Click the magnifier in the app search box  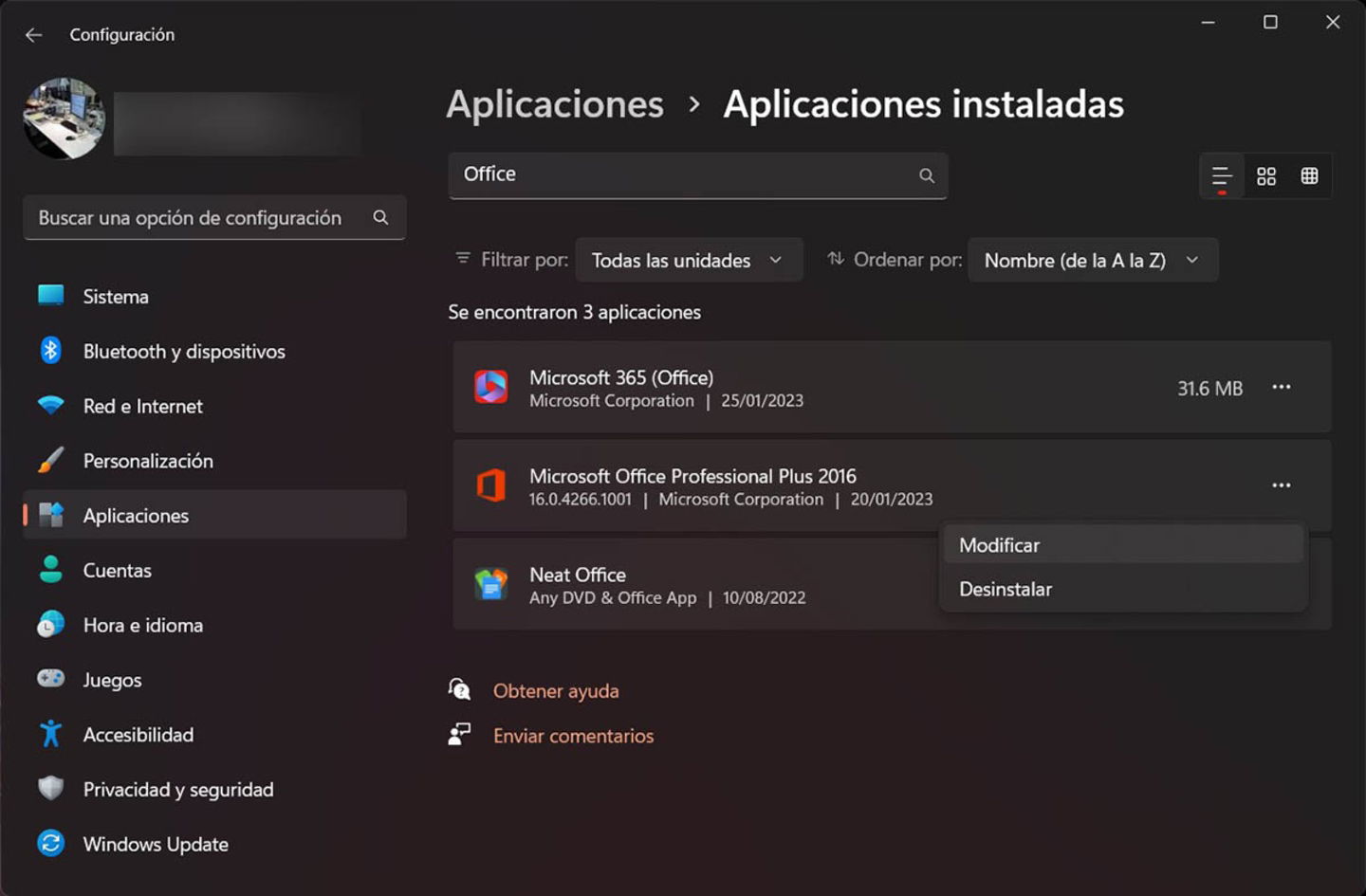[927, 175]
